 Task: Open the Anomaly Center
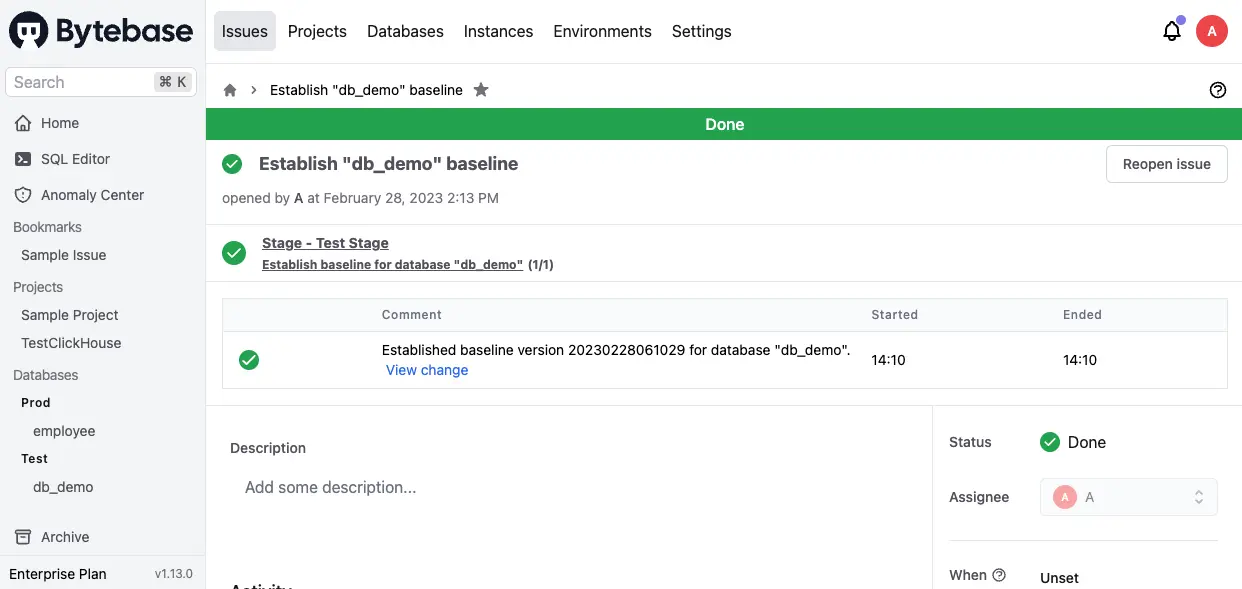point(91,194)
